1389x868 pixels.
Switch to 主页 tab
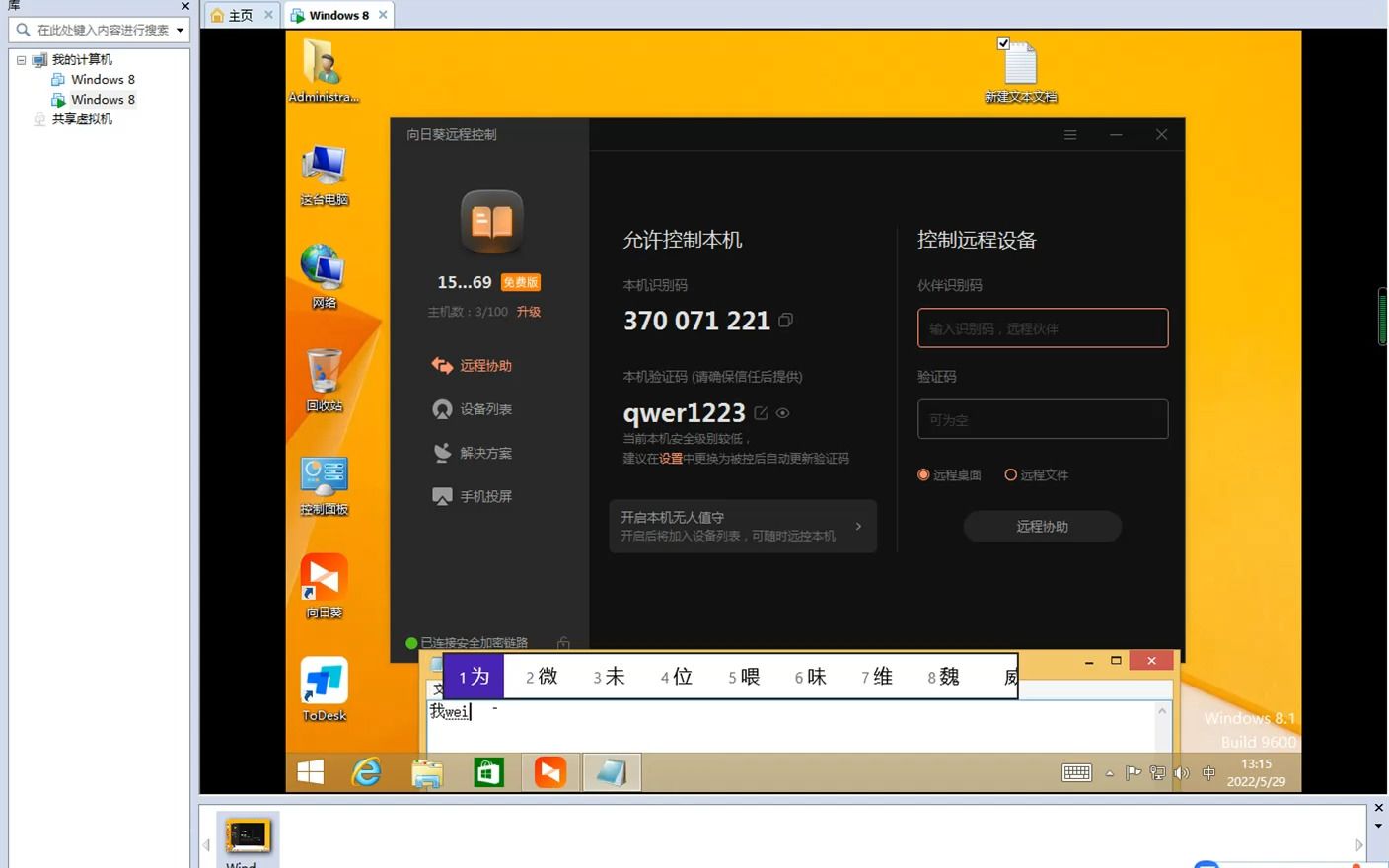point(242,15)
